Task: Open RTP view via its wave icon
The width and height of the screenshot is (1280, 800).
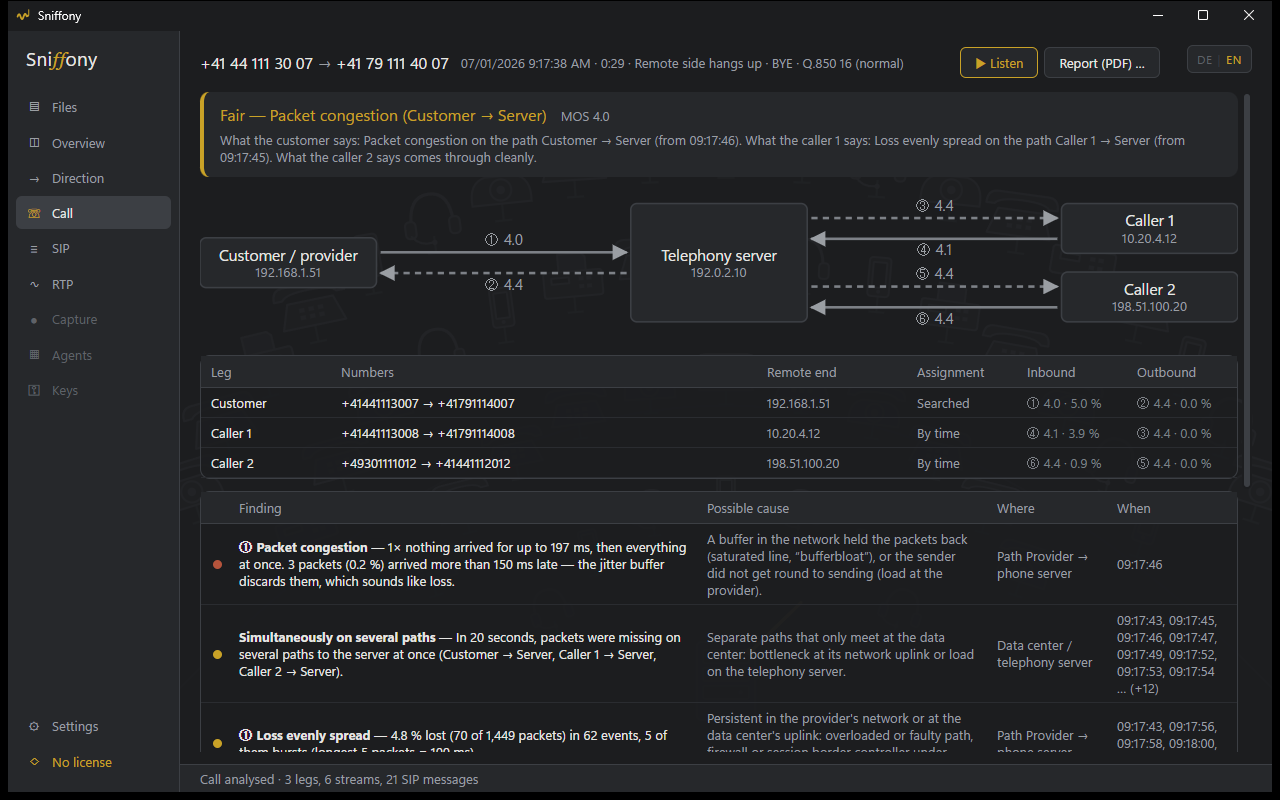Action: [x=35, y=285]
